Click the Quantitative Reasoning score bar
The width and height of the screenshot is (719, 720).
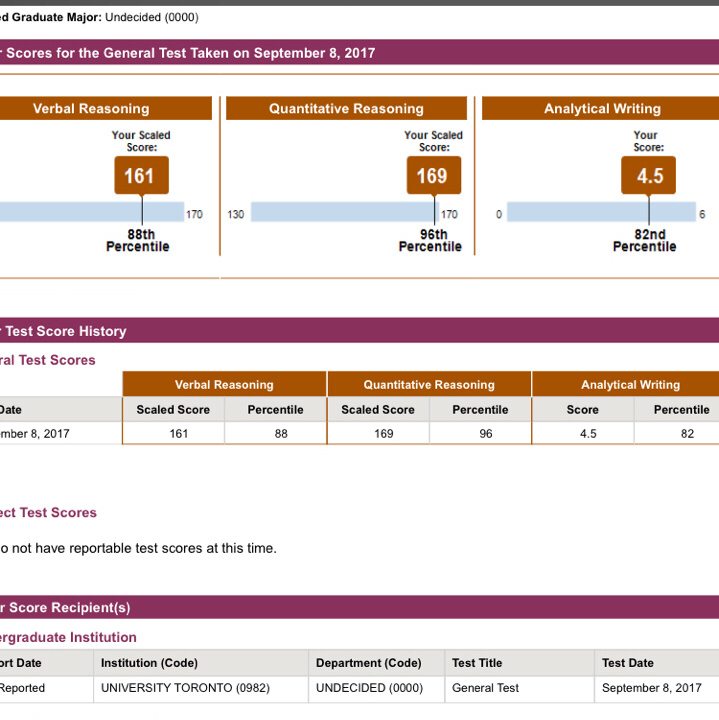[x=345, y=212]
